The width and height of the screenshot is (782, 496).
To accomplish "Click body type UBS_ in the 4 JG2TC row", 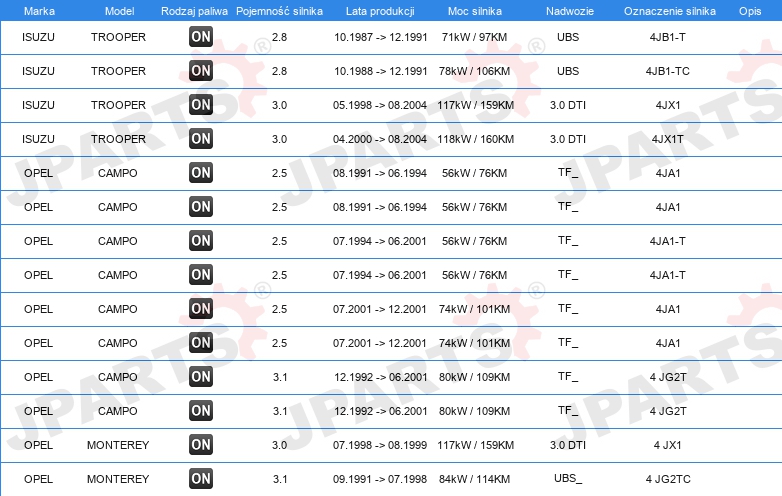I will coord(568,479).
